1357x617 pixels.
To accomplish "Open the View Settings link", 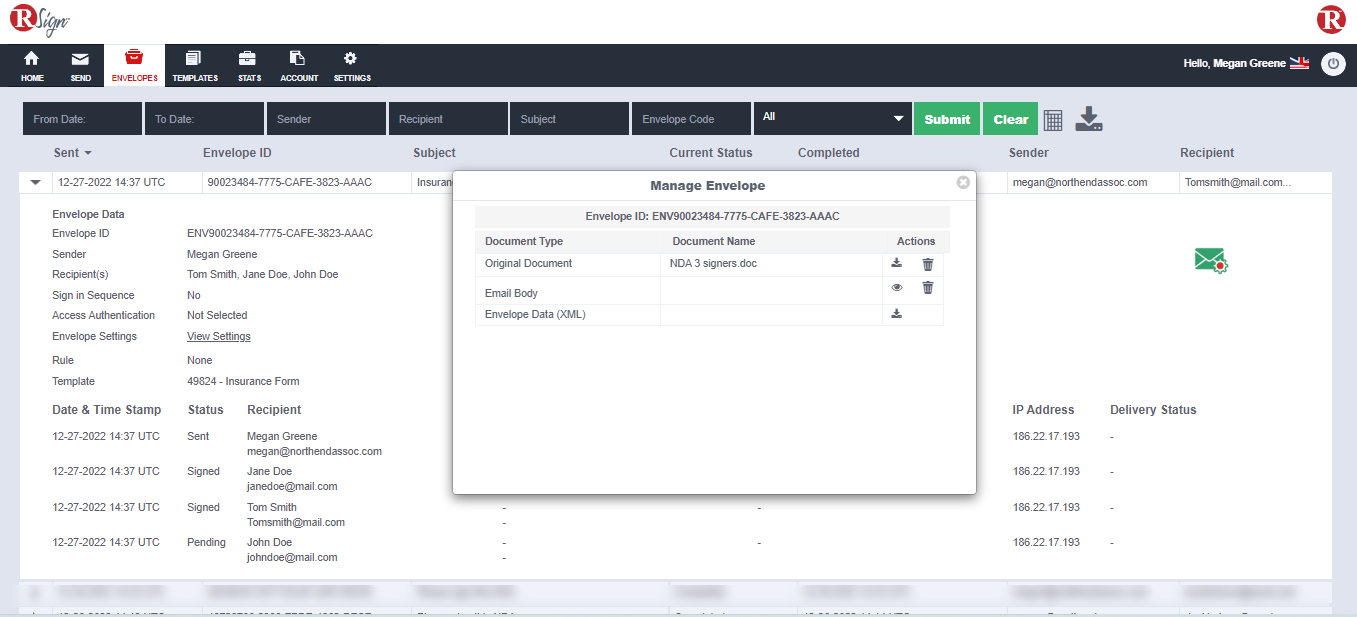I will (218, 336).
